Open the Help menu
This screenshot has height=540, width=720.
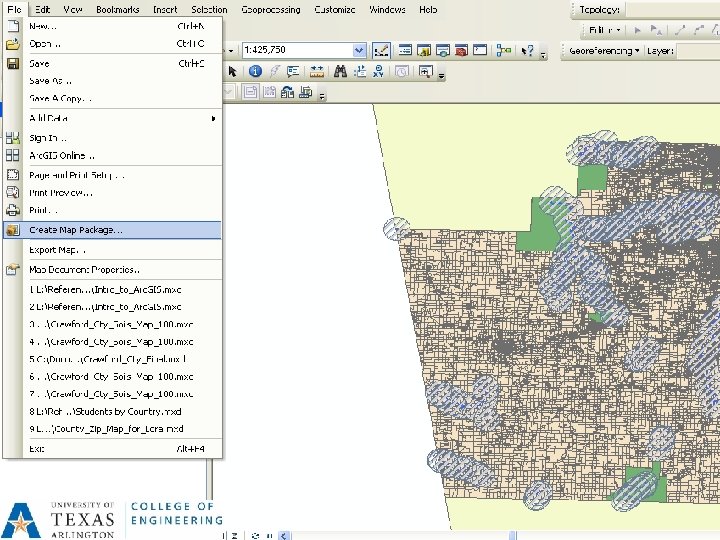(x=428, y=9)
